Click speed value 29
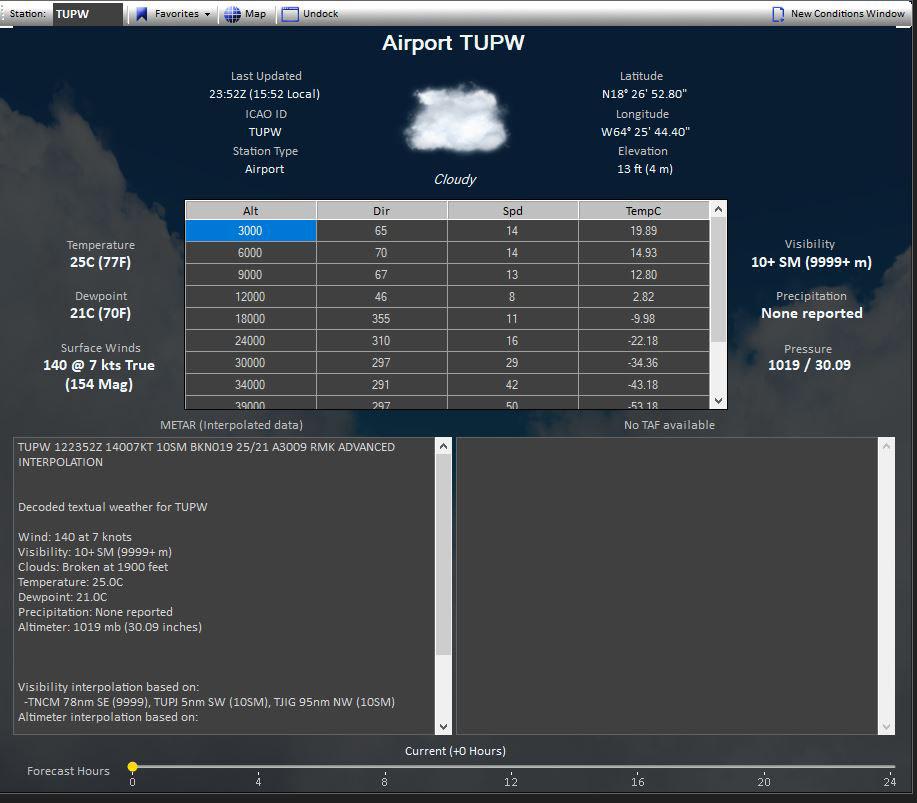Viewport: 917px width, 803px height. coord(512,363)
